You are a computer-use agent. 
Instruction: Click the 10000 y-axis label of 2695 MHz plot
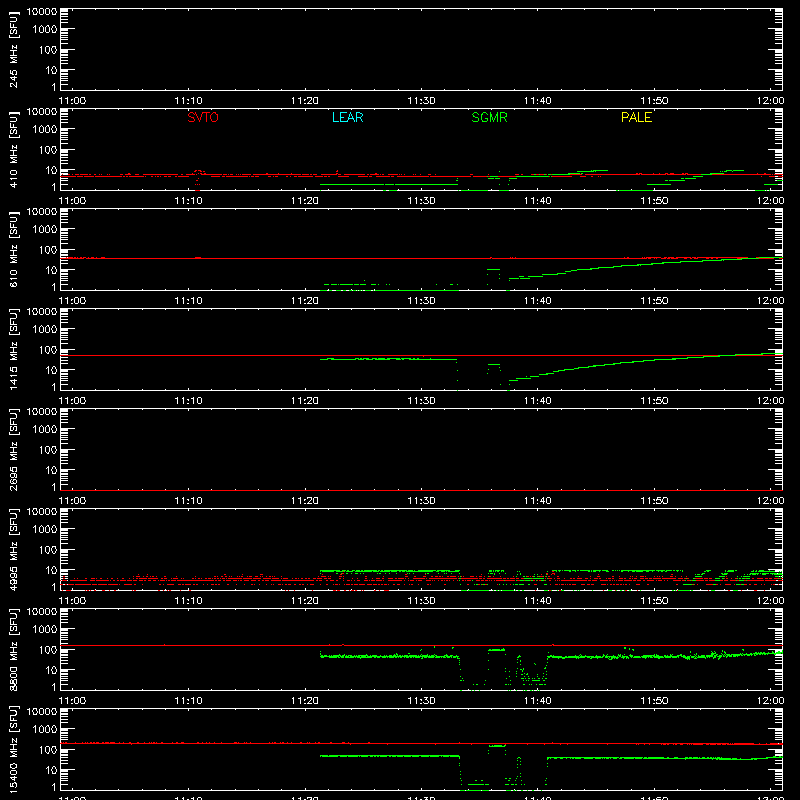click(42, 412)
